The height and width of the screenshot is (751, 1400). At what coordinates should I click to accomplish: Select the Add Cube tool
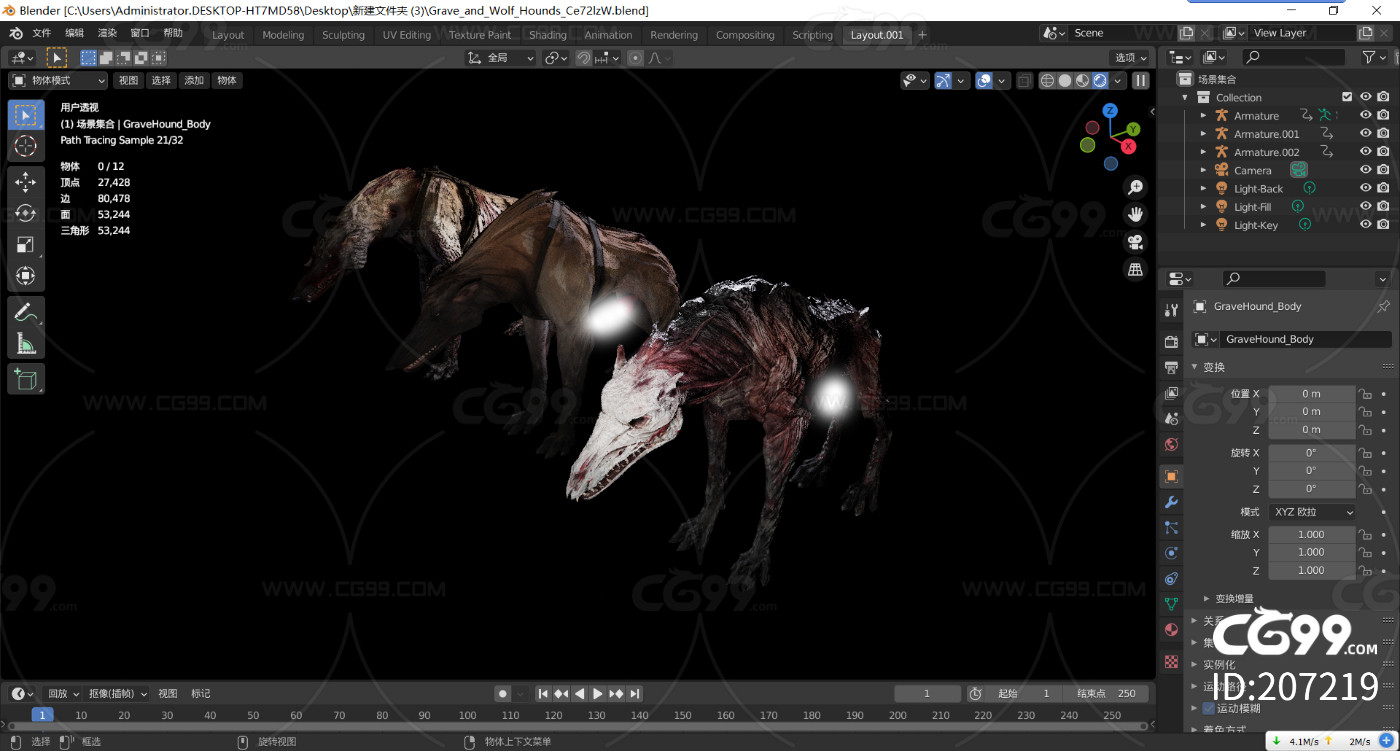click(26, 380)
